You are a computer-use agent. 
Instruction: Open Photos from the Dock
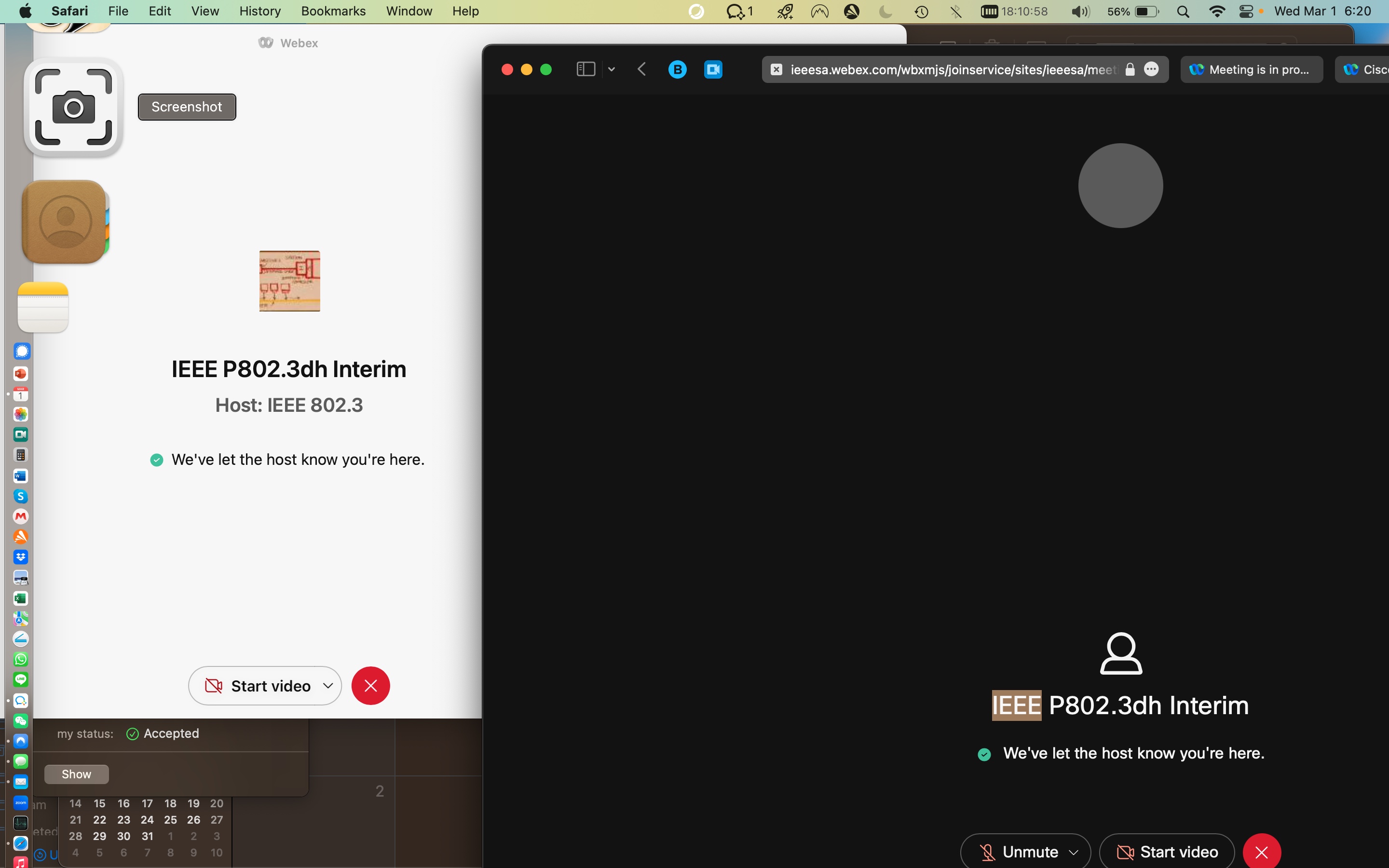point(21,414)
